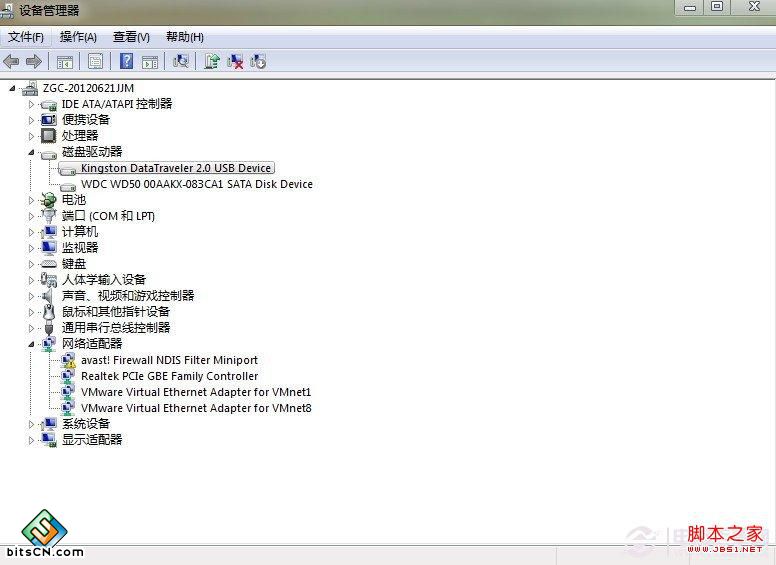Click the mouse (鼠标和其他指针设备) icon
Image resolution: width=776 pixels, height=565 pixels.
tap(48, 312)
